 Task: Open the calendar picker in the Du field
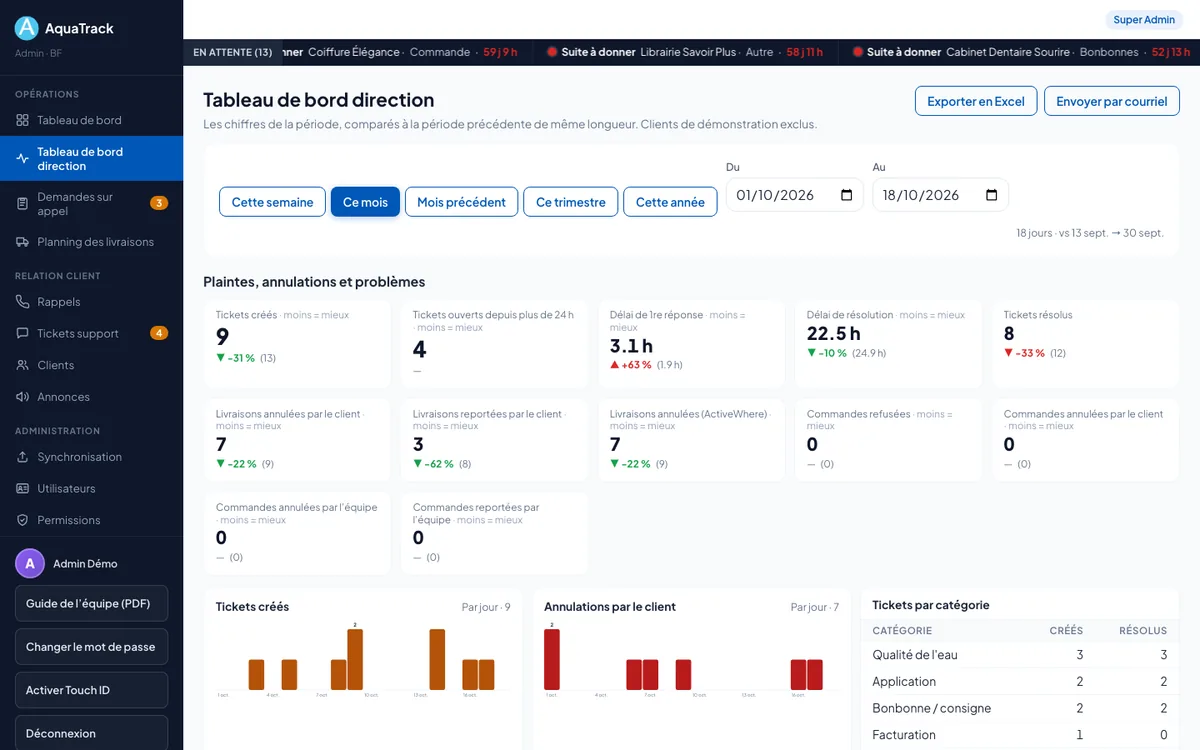pos(847,195)
